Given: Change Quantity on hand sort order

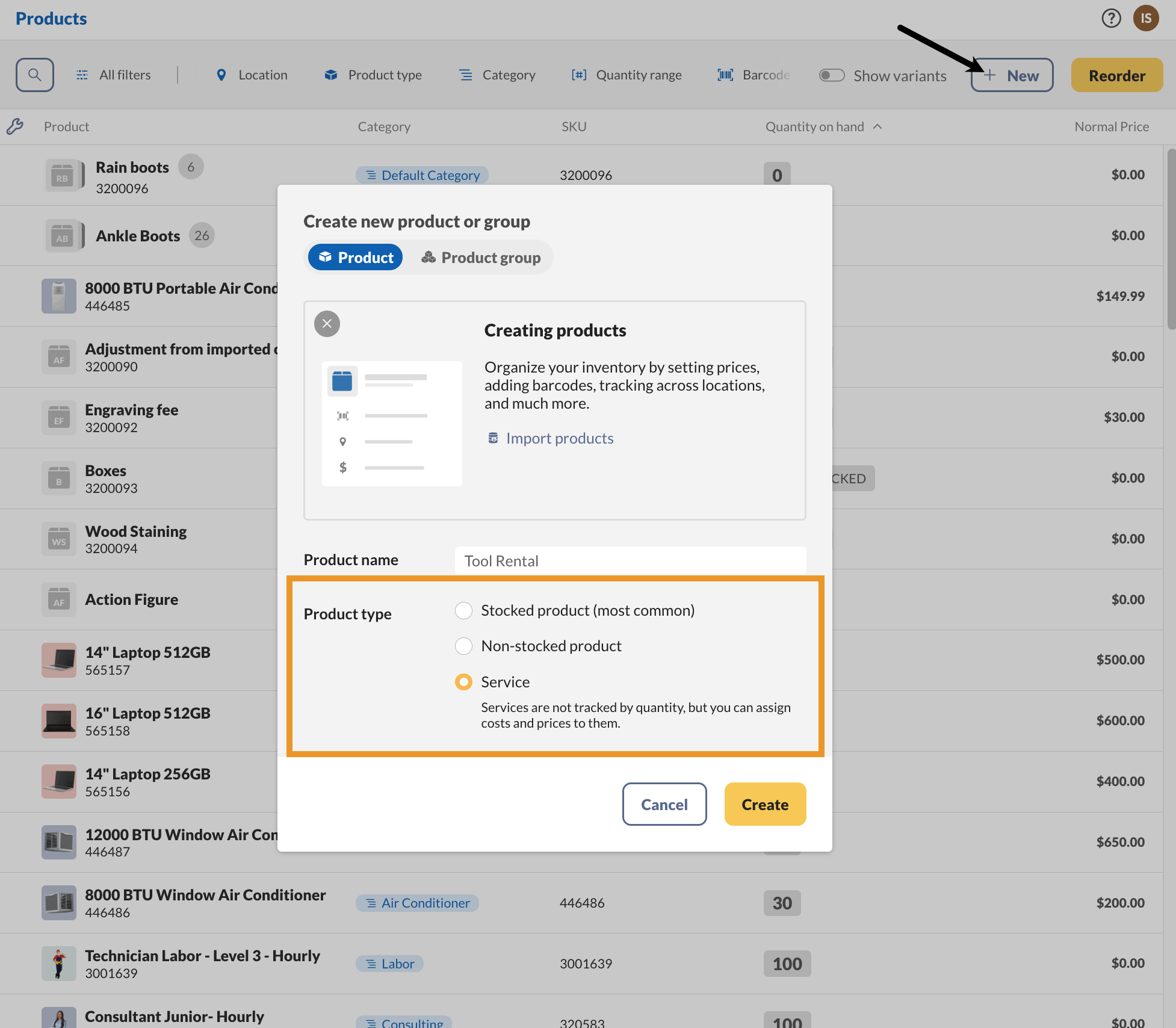Looking at the screenshot, I should (x=877, y=126).
